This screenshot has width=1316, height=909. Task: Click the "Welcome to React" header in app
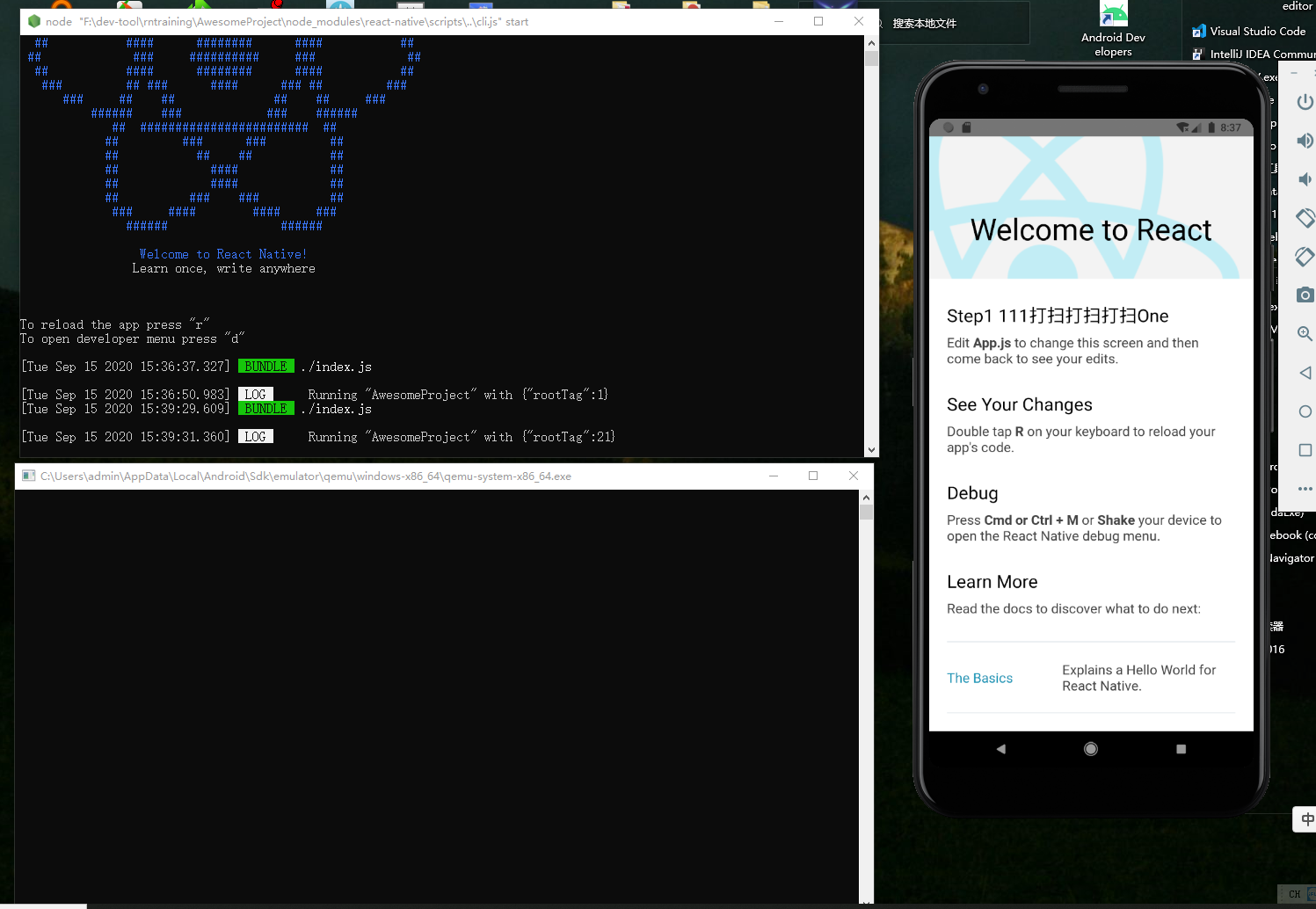(1091, 230)
